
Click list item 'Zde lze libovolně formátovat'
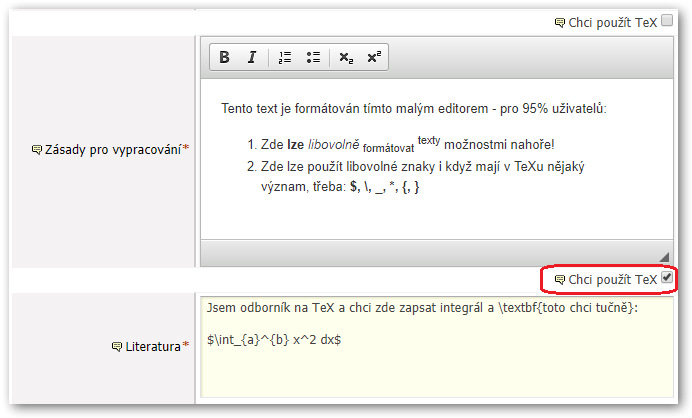[338, 145]
